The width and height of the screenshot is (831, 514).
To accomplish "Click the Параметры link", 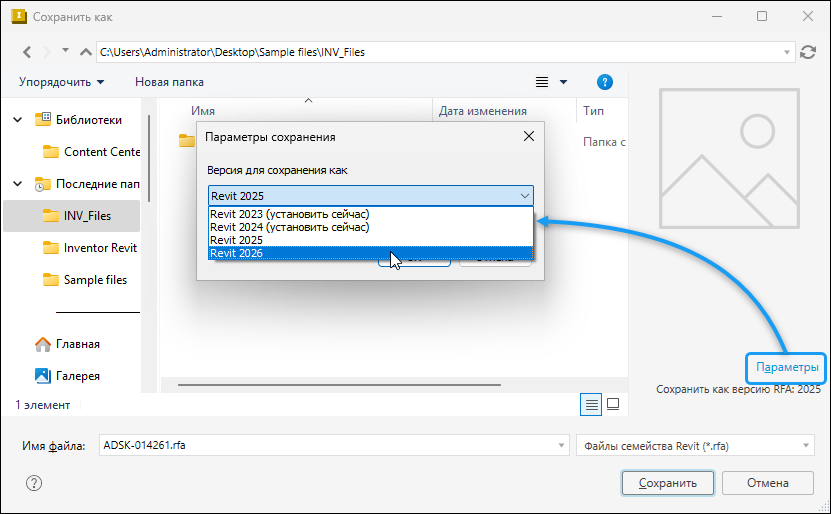I will [786, 367].
